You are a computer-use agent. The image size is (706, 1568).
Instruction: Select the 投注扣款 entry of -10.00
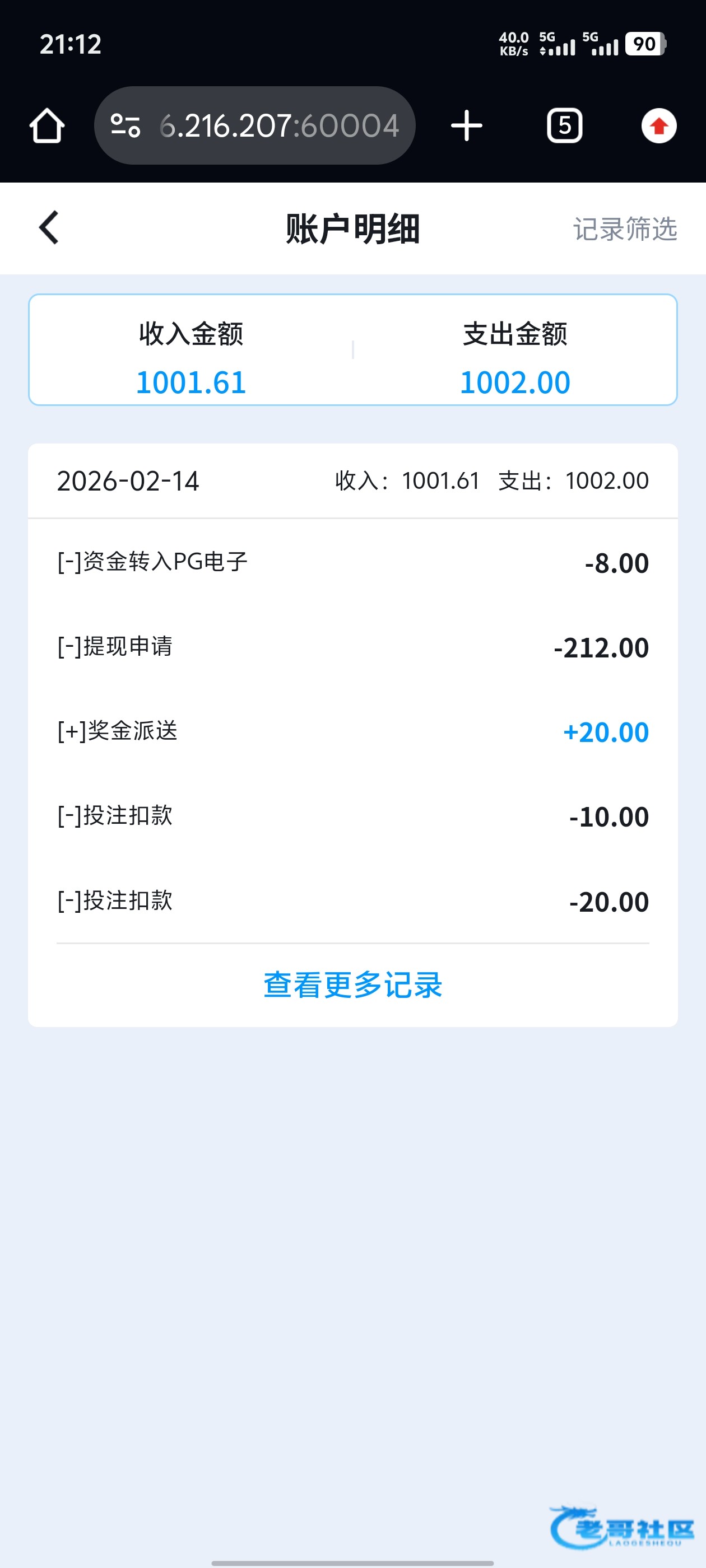pos(352,816)
